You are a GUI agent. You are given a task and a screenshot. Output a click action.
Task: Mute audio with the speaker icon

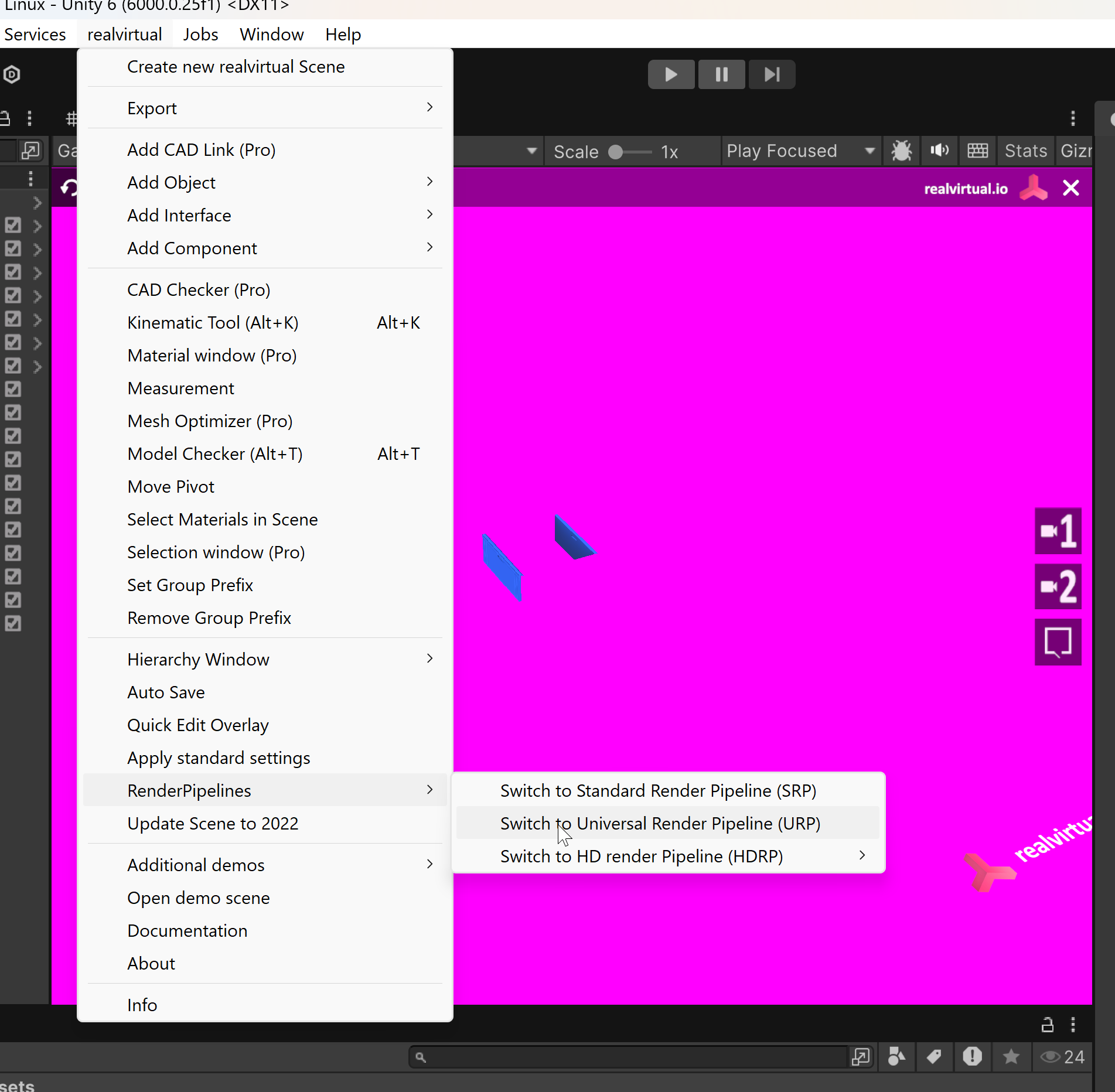939,151
